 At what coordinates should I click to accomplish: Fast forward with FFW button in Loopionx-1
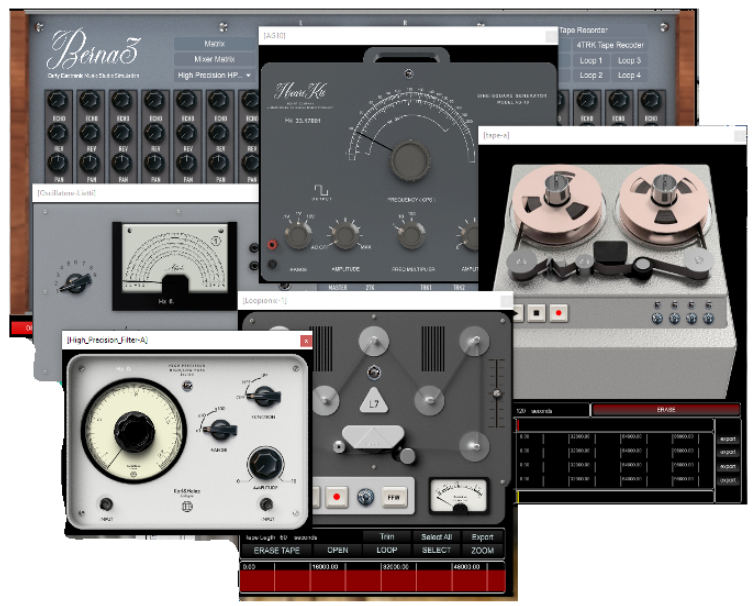(x=393, y=497)
